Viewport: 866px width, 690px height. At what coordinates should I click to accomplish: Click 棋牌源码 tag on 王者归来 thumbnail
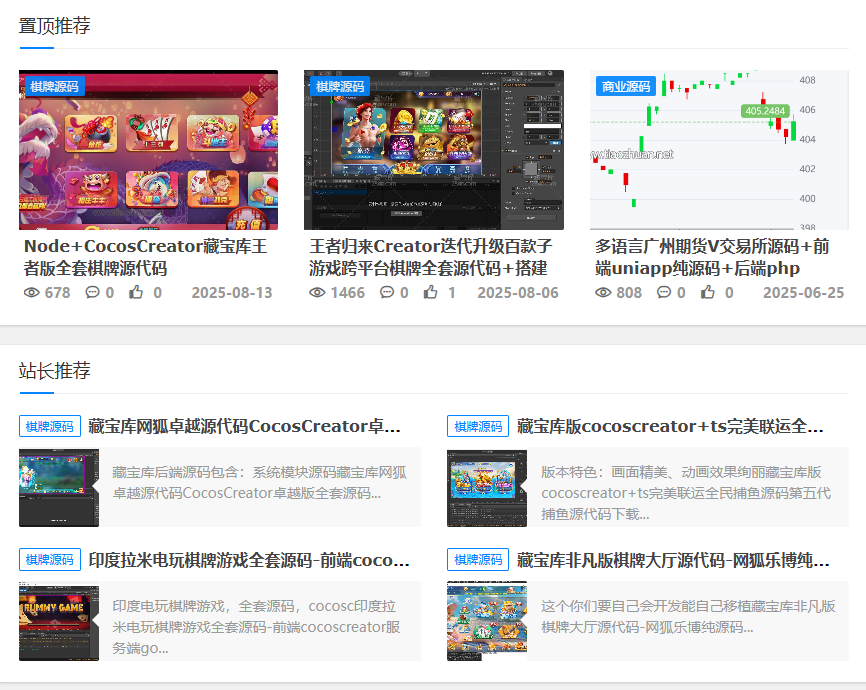tap(340, 86)
